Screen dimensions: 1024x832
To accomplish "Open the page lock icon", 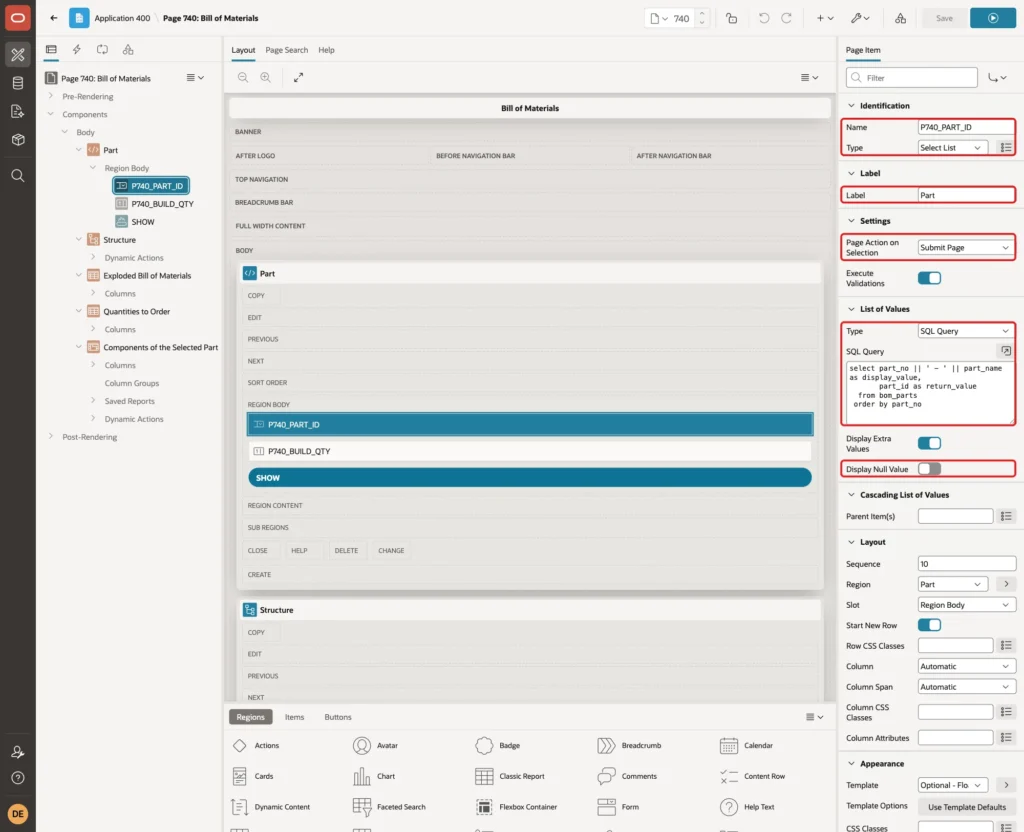I will [x=731, y=18].
